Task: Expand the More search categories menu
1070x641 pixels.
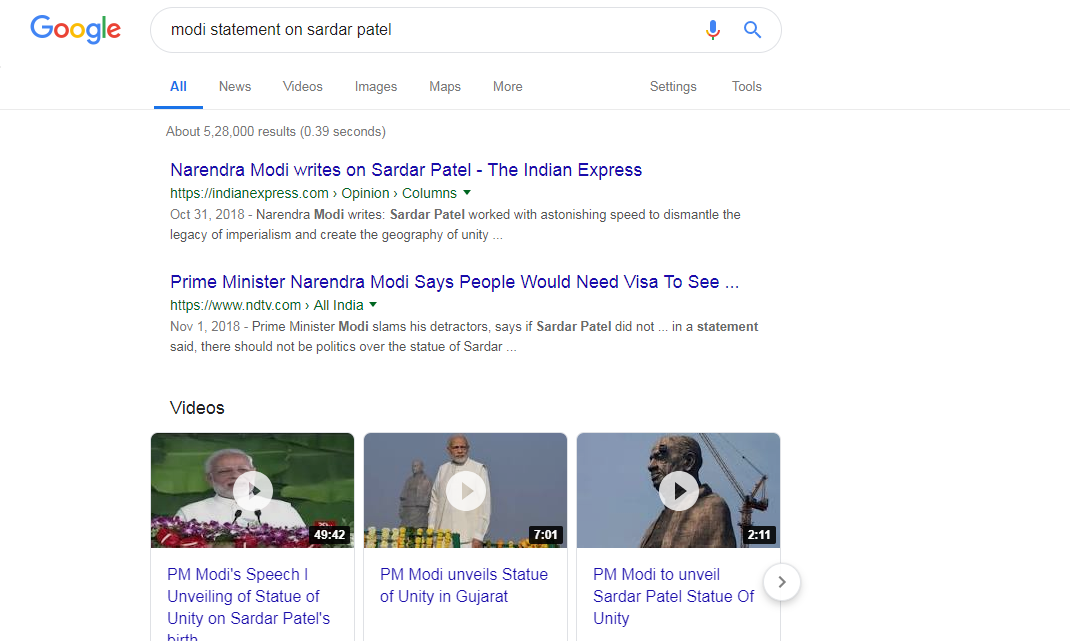Action: click(508, 87)
